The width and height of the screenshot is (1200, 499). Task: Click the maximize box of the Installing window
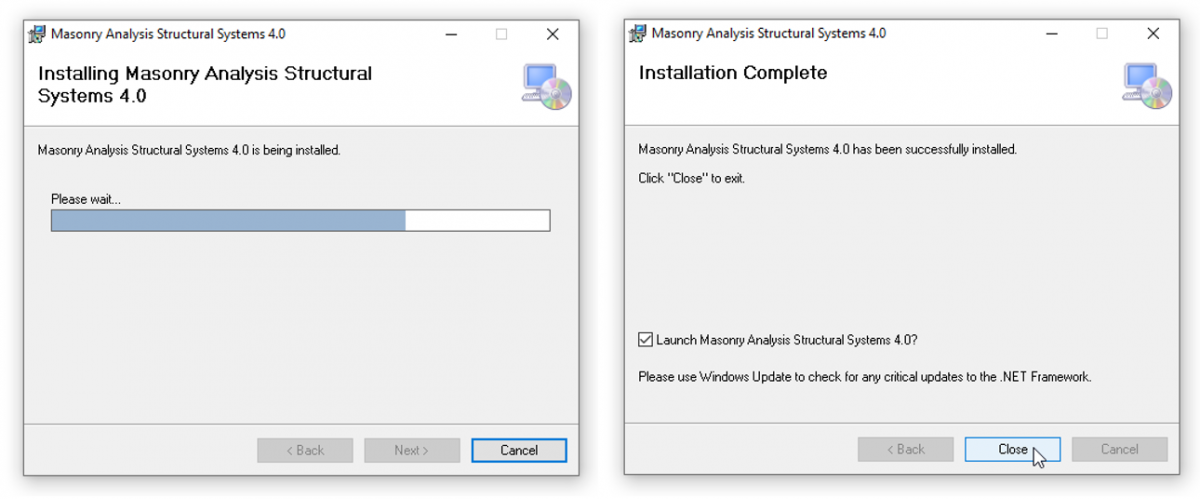tap(502, 33)
